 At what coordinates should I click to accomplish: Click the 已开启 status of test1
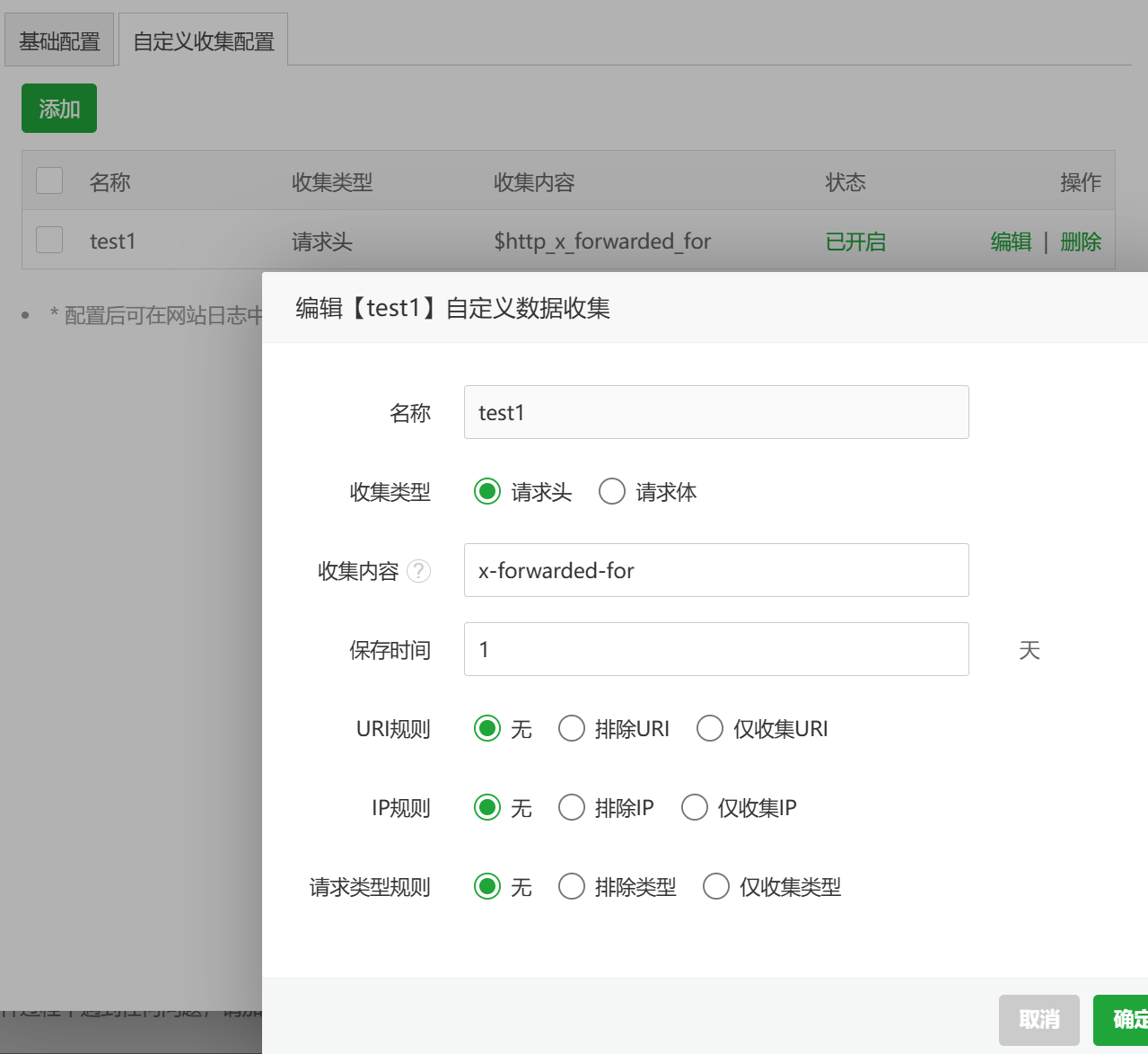855,242
